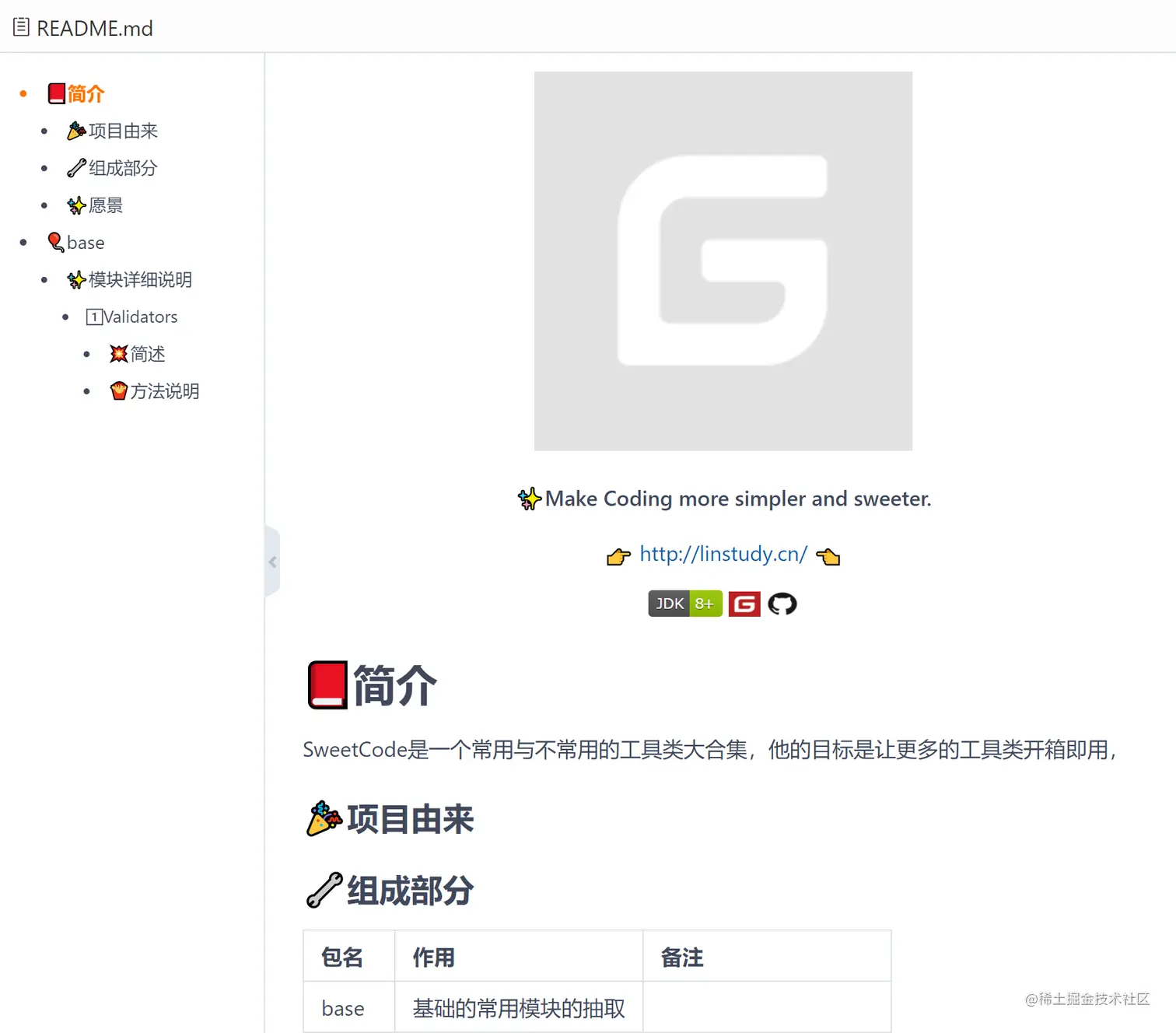Click the sparkles emoji before the tagline
The height and width of the screenshot is (1033, 1176).
(x=530, y=499)
